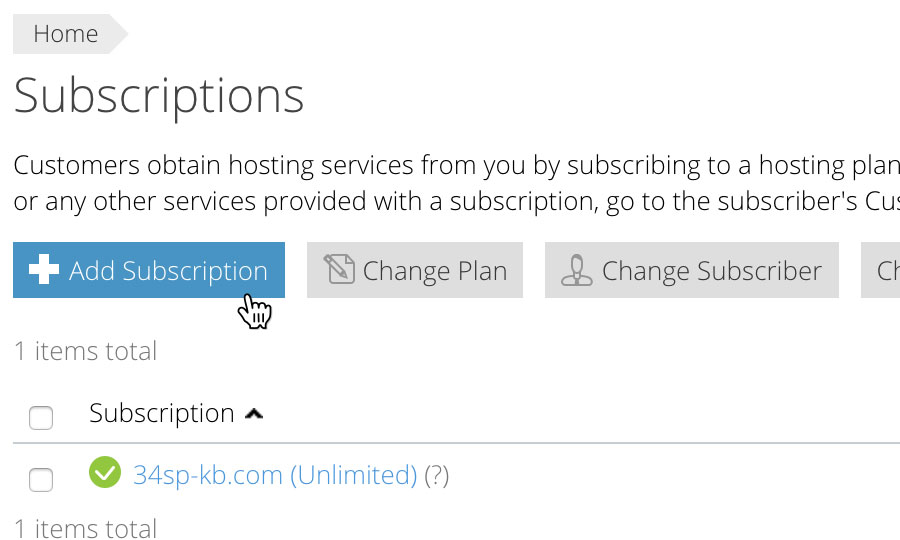Click the green active status checkmark icon
The width and height of the screenshot is (900, 540).
point(105,472)
